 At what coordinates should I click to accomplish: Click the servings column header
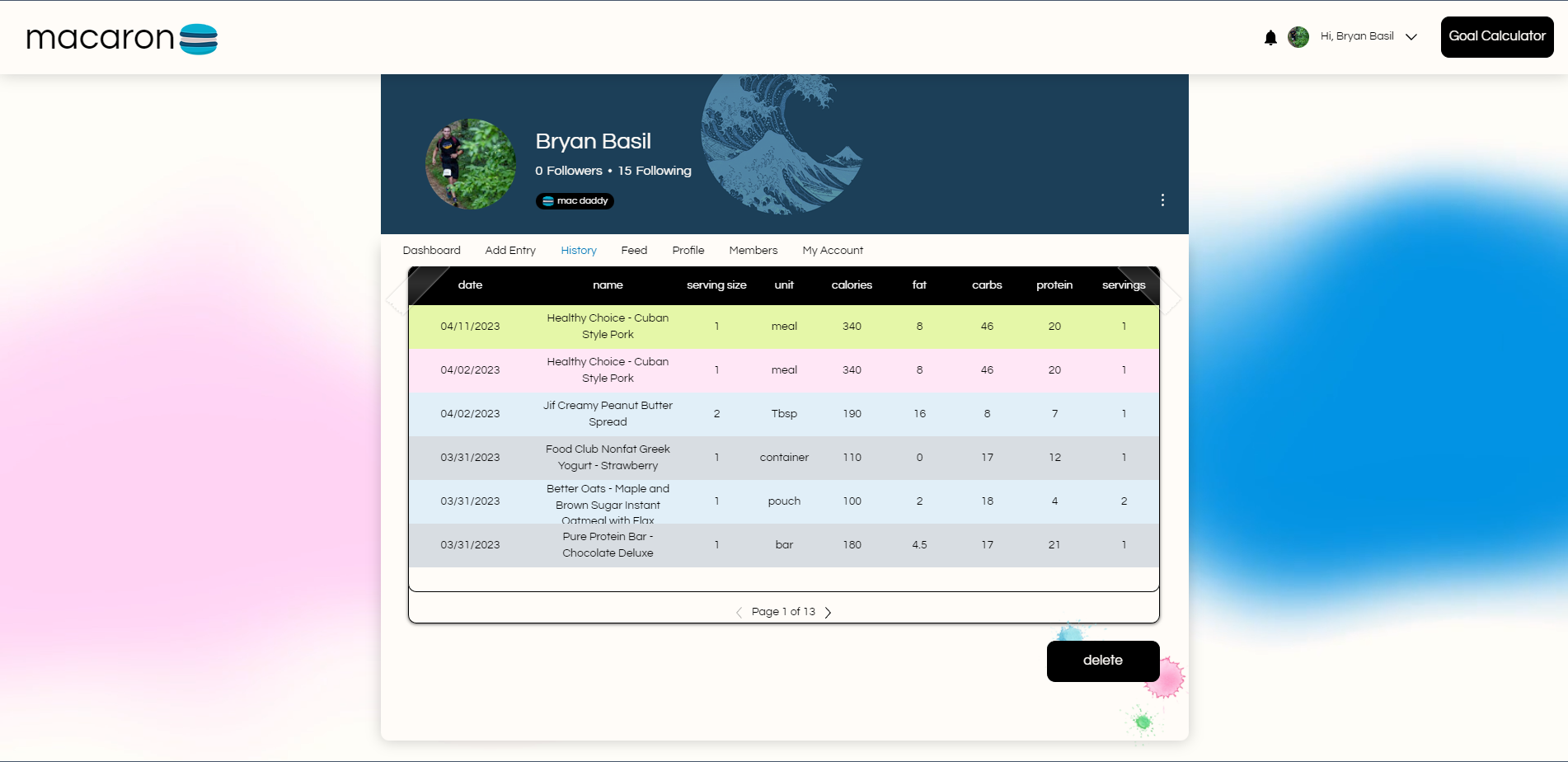[1124, 285]
